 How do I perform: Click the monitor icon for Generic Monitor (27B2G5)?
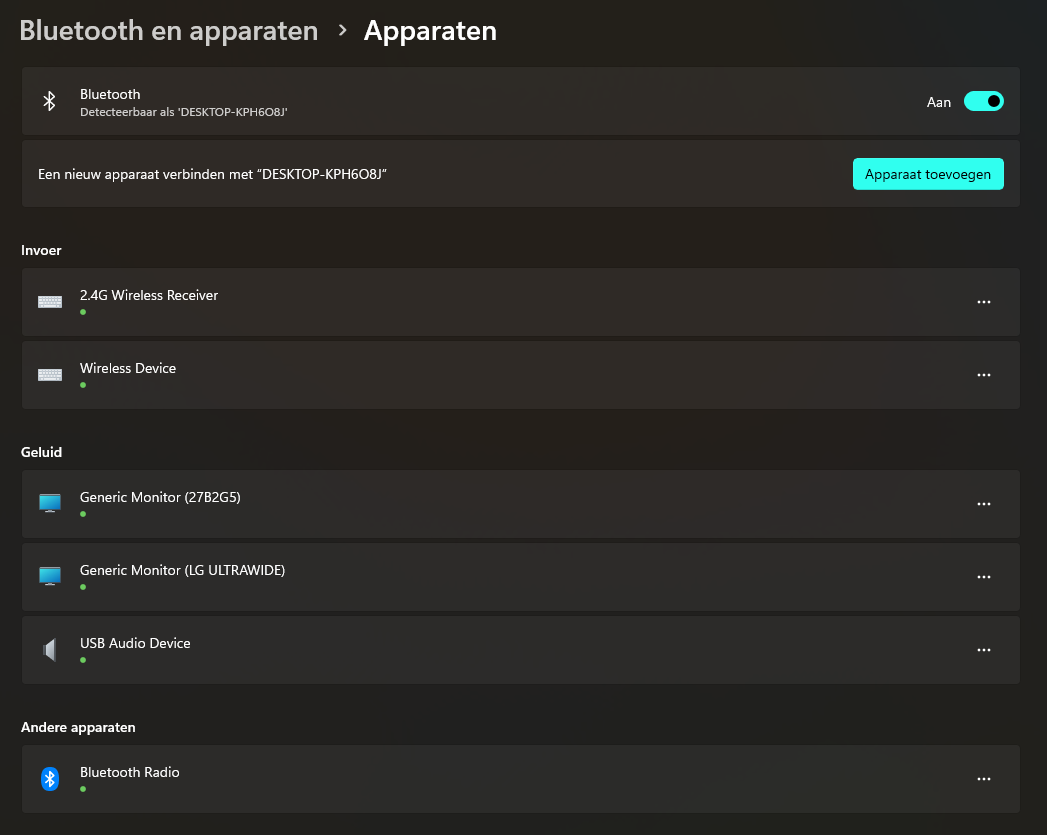[x=50, y=503]
